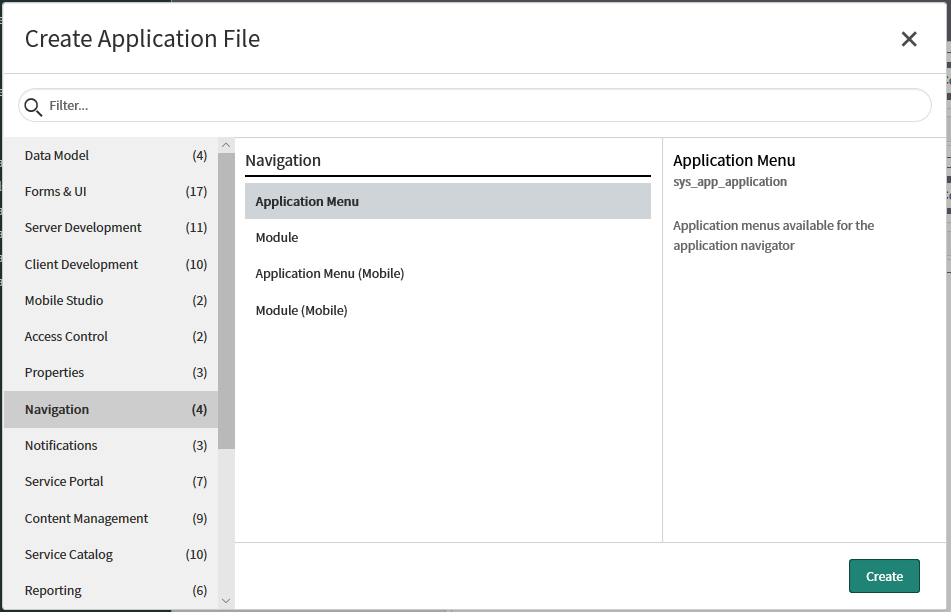Close the Create Application File dialog

point(908,39)
